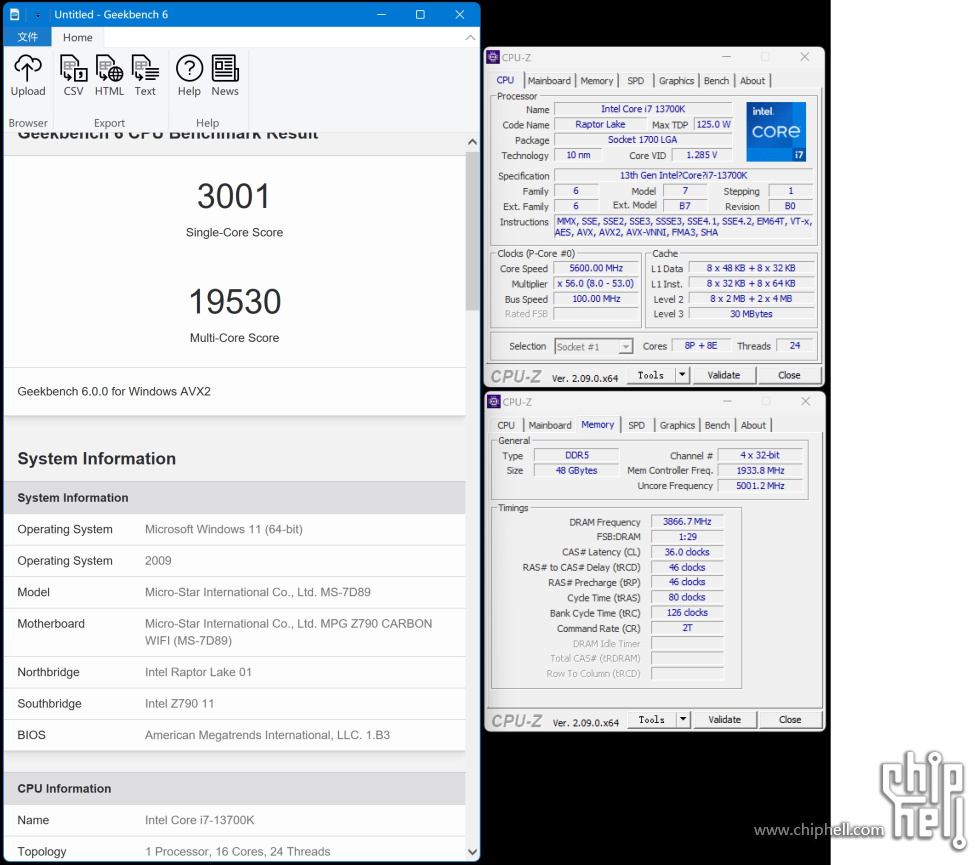980x865 pixels.
Task: Expand Tools dropdown arrow in upper CPU-Z
Action: 682,375
